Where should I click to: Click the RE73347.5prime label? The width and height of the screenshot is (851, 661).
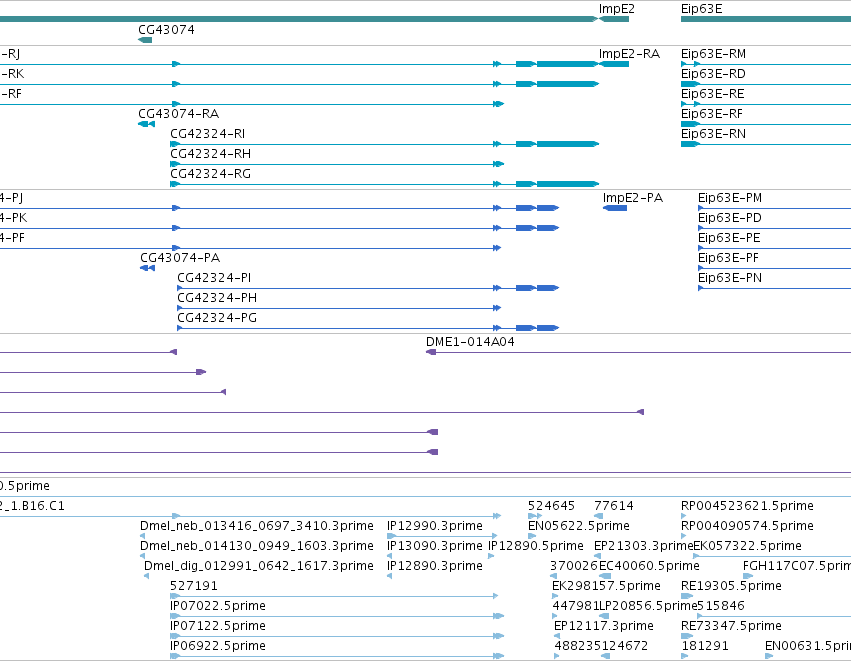pyautogui.click(x=731, y=626)
